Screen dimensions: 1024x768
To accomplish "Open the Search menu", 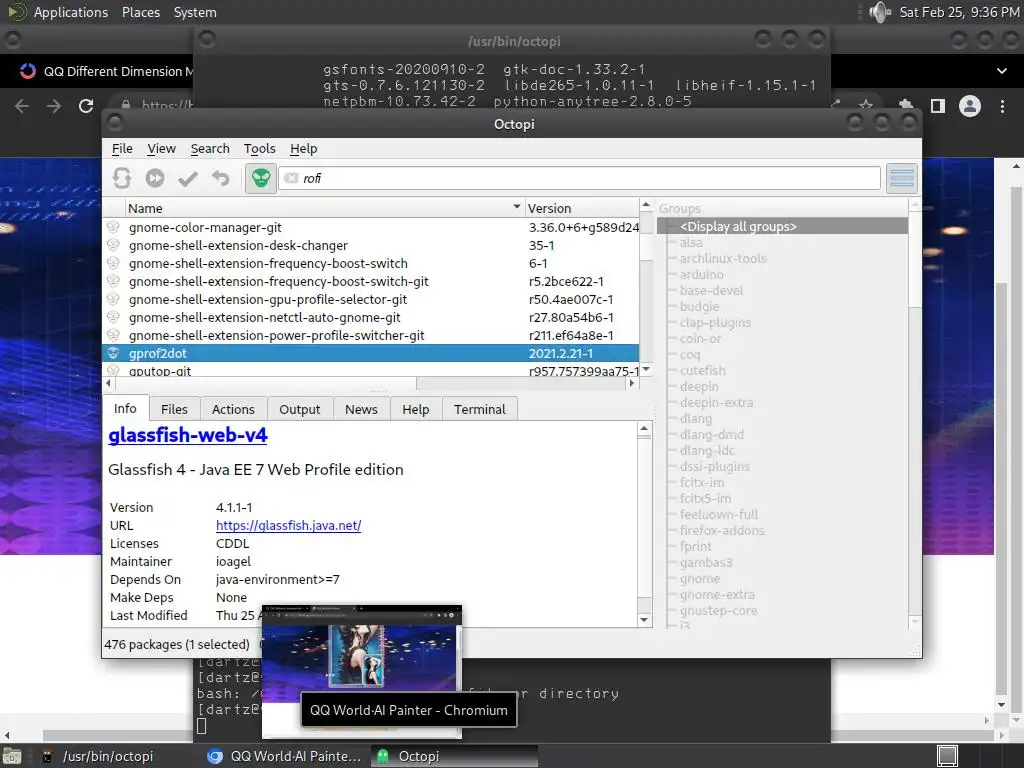I will pos(210,149).
